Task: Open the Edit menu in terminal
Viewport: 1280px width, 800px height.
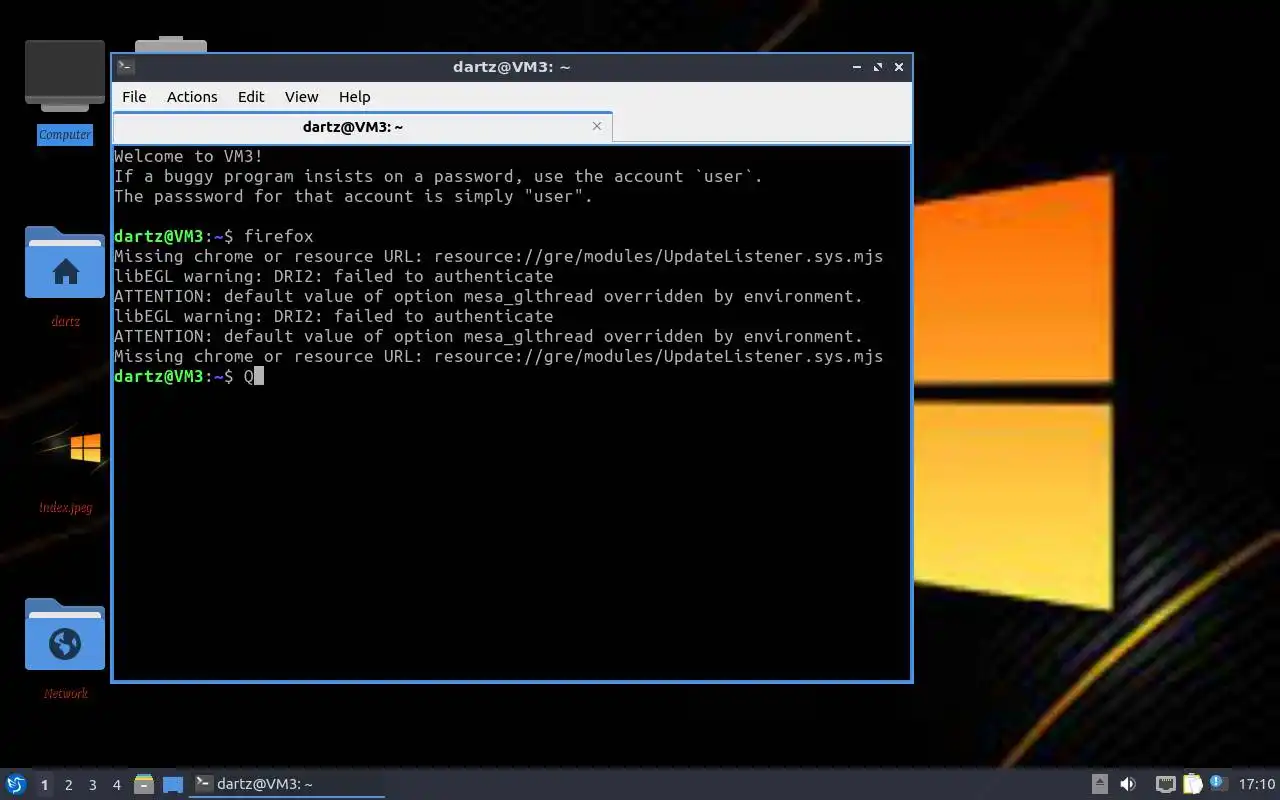Action: tap(251, 96)
